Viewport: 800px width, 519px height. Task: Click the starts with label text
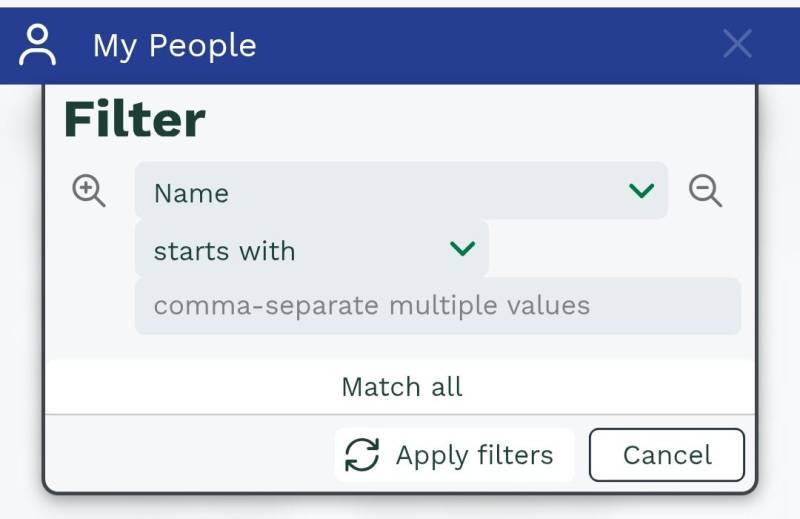pos(224,250)
